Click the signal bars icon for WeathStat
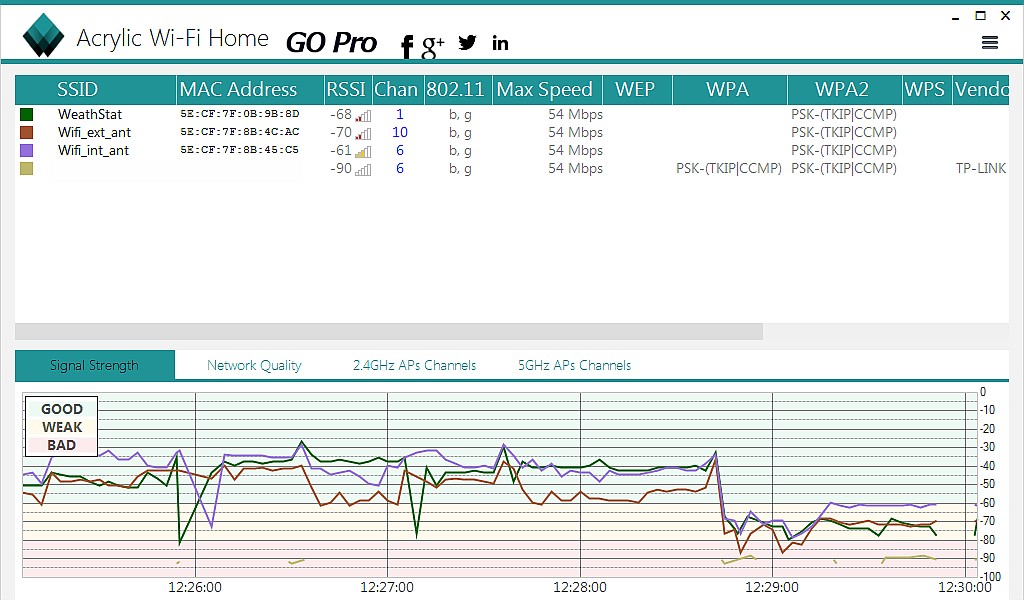The height and width of the screenshot is (600, 1024). click(x=363, y=116)
